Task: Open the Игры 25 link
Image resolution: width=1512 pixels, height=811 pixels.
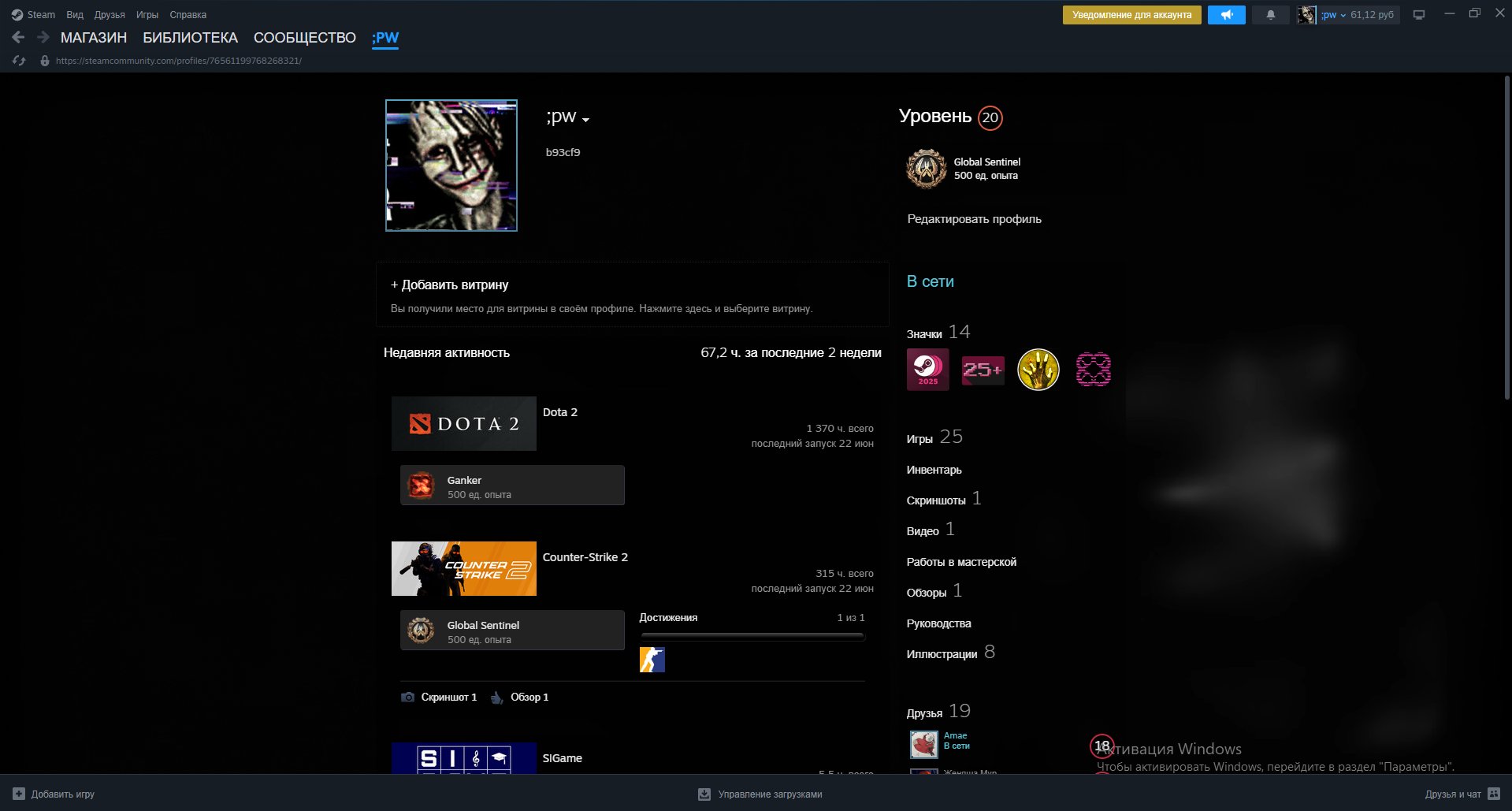Action: (934, 437)
